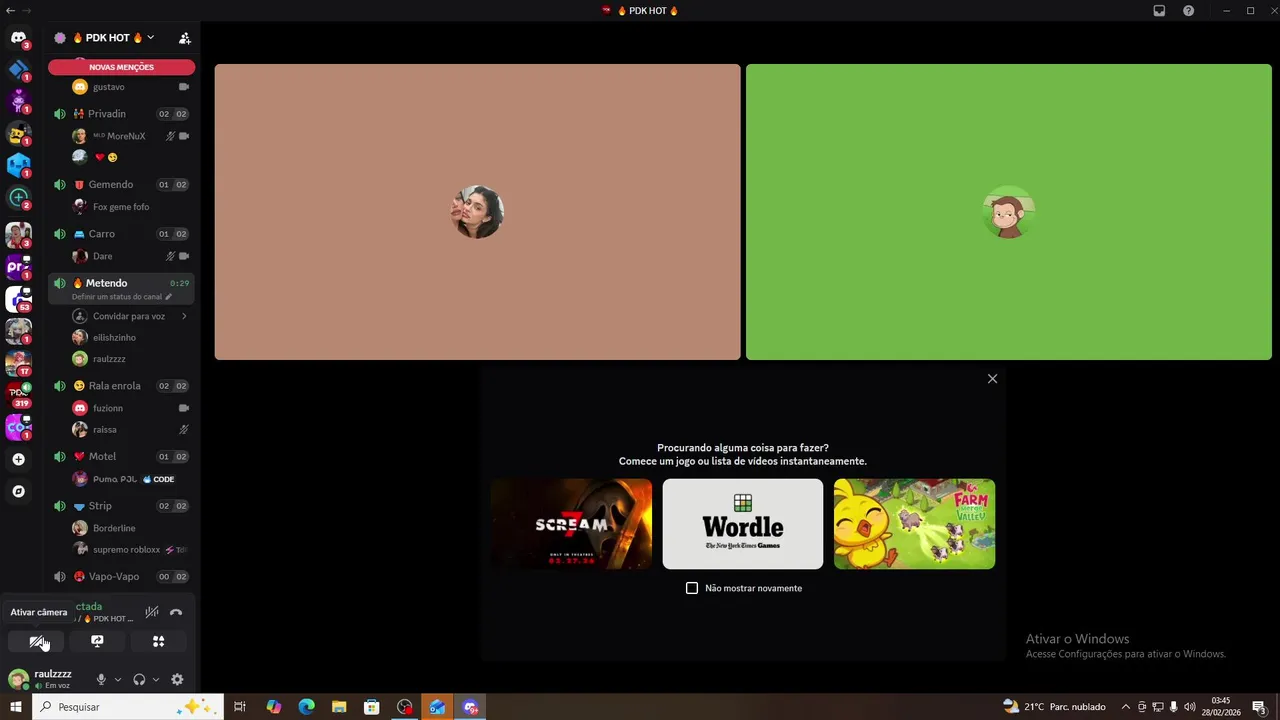Start screen sharing in voice panel
The image size is (1280, 720).
pos(97,641)
